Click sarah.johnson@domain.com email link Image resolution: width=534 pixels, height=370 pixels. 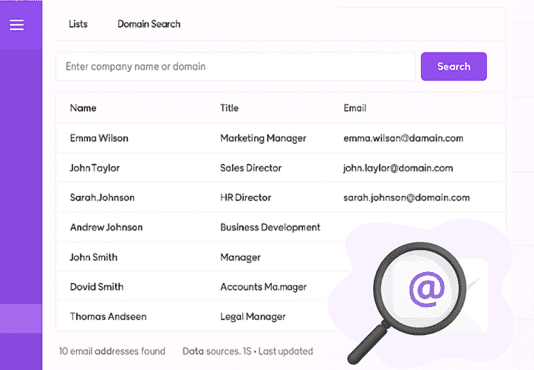406,198
